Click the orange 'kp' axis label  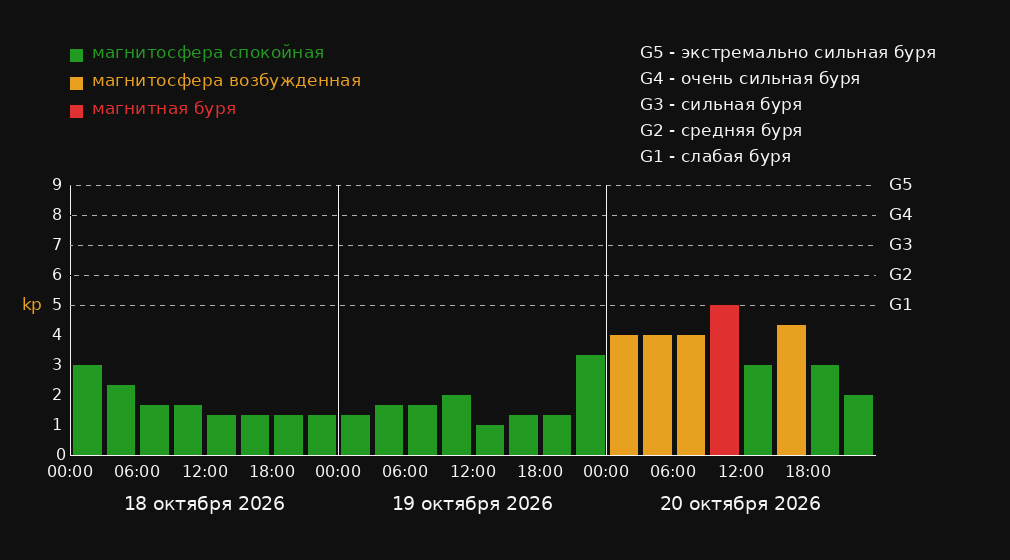(x=32, y=305)
